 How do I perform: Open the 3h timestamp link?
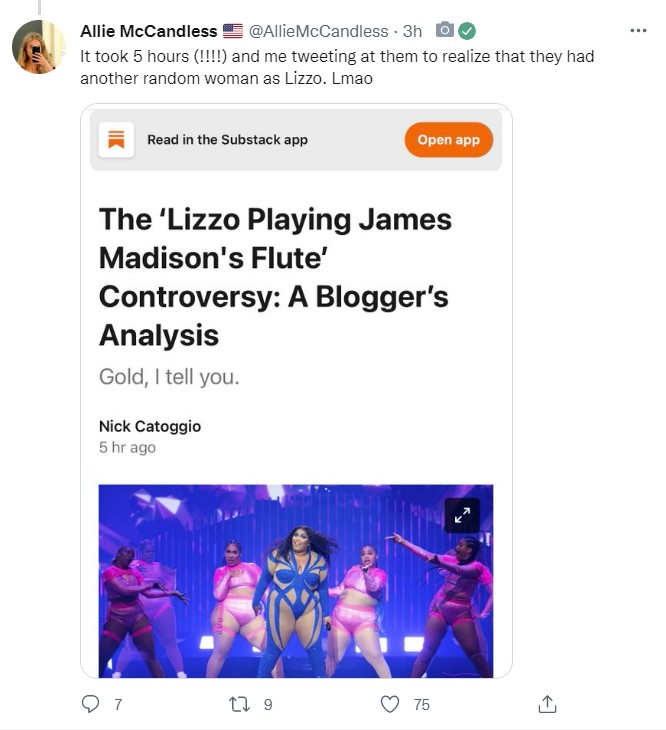pyautogui.click(x=412, y=31)
